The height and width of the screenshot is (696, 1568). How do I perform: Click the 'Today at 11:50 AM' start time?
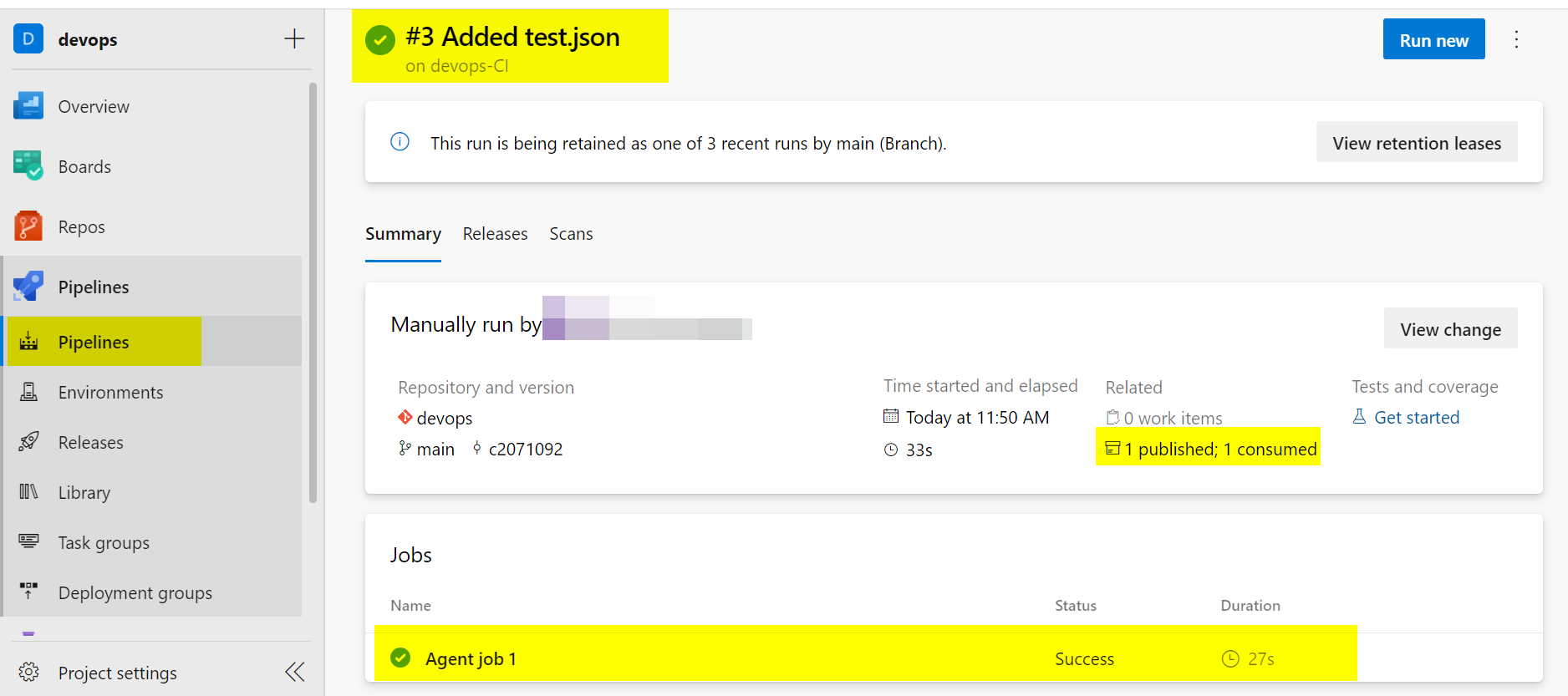click(x=977, y=417)
